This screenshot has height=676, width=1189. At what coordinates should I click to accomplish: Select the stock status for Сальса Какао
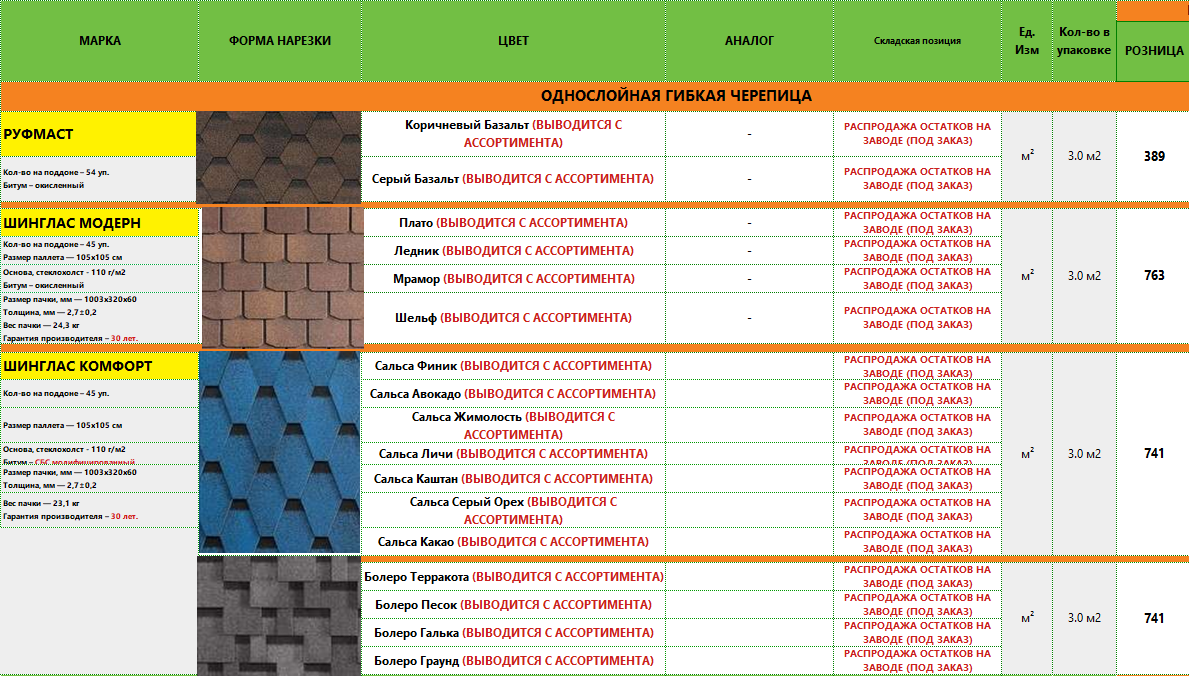coord(918,542)
